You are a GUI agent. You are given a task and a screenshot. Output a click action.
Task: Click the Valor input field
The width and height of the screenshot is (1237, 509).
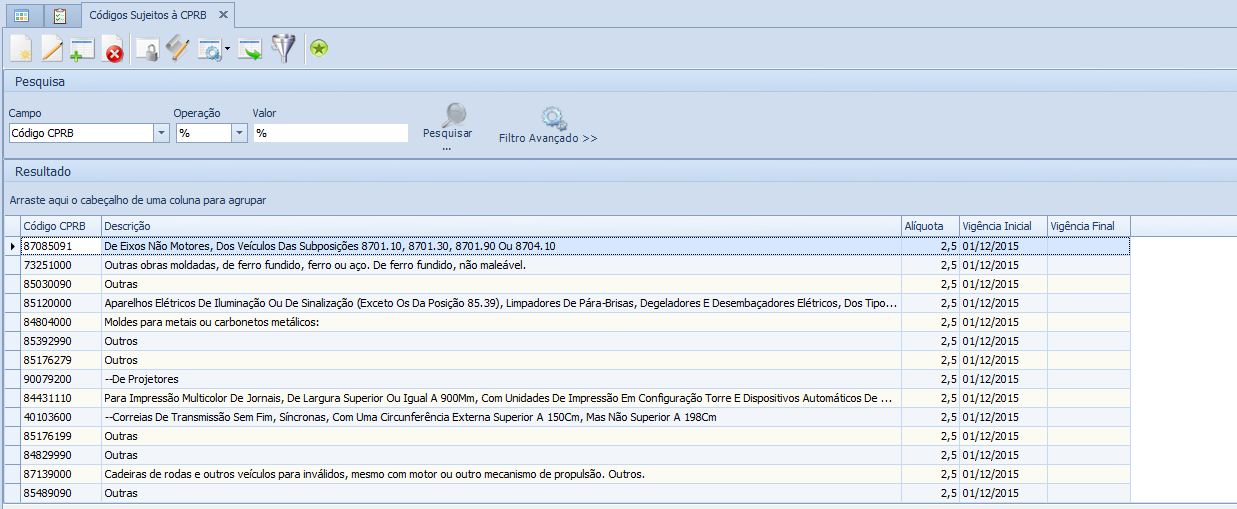click(x=331, y=133)
